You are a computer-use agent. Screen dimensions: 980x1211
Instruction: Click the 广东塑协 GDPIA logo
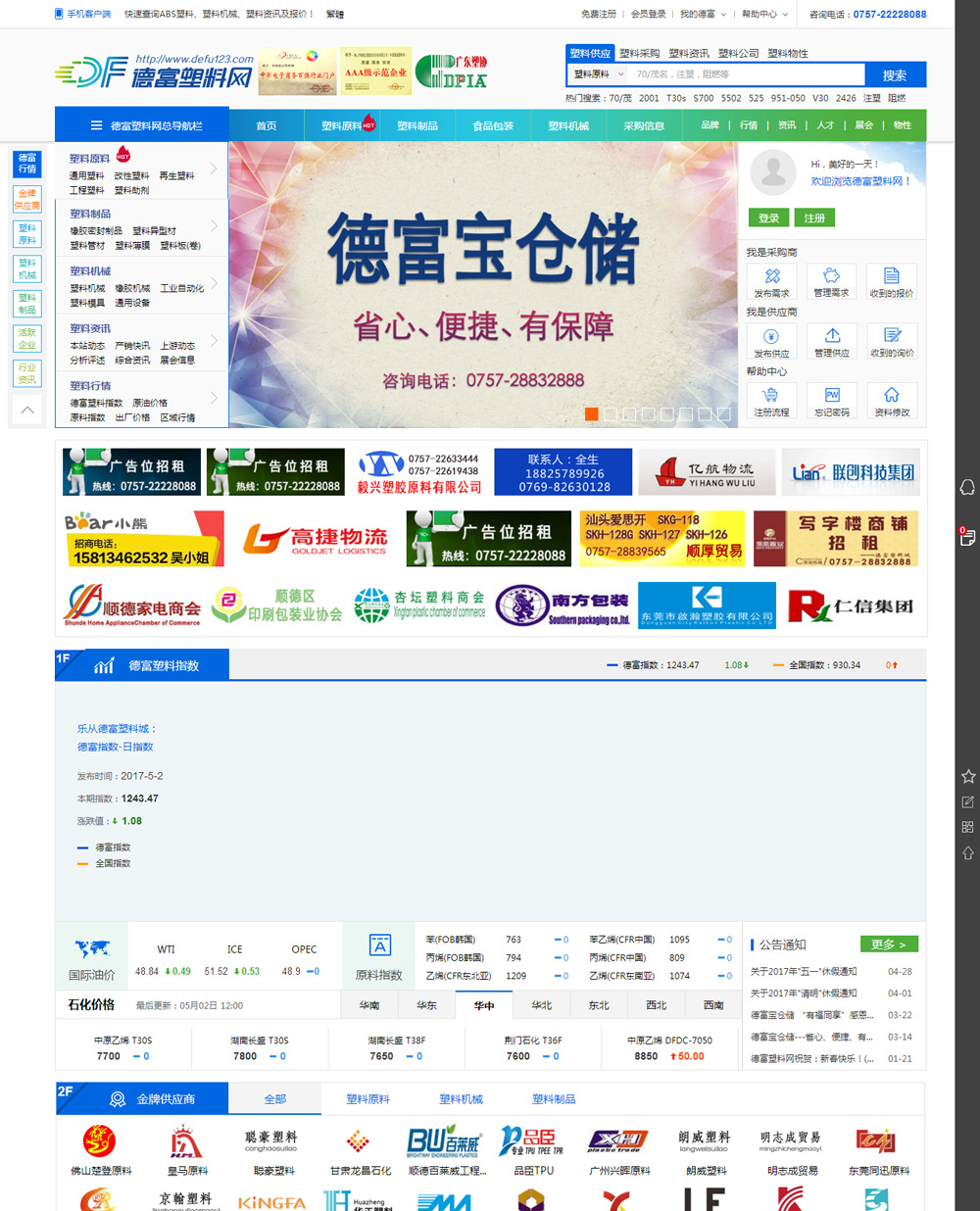[x=452, y=72]
